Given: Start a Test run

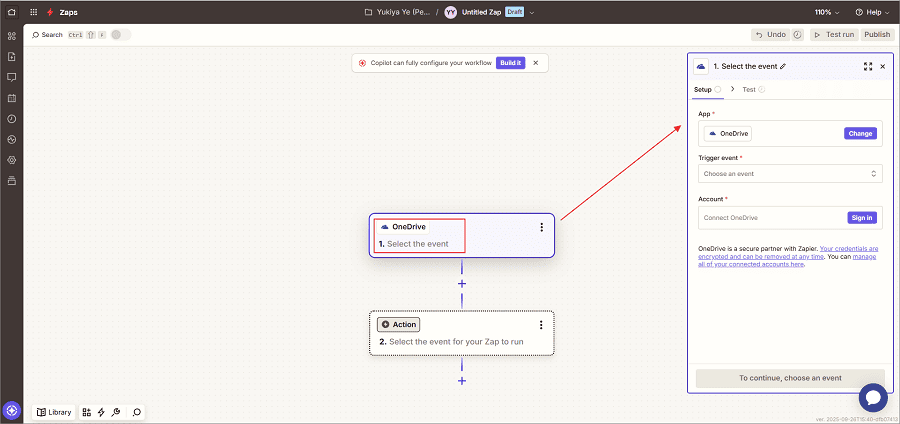Looking at the screenshot, I should (x=834, y=34).
